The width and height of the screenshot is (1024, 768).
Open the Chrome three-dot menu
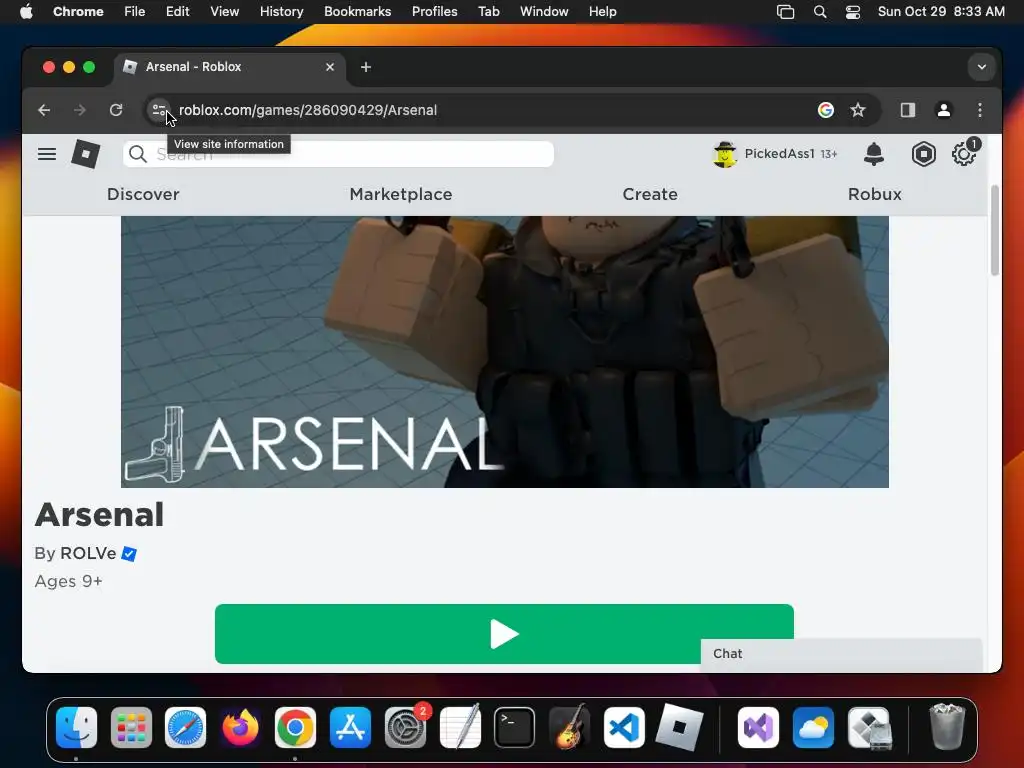tap(980, 110)
